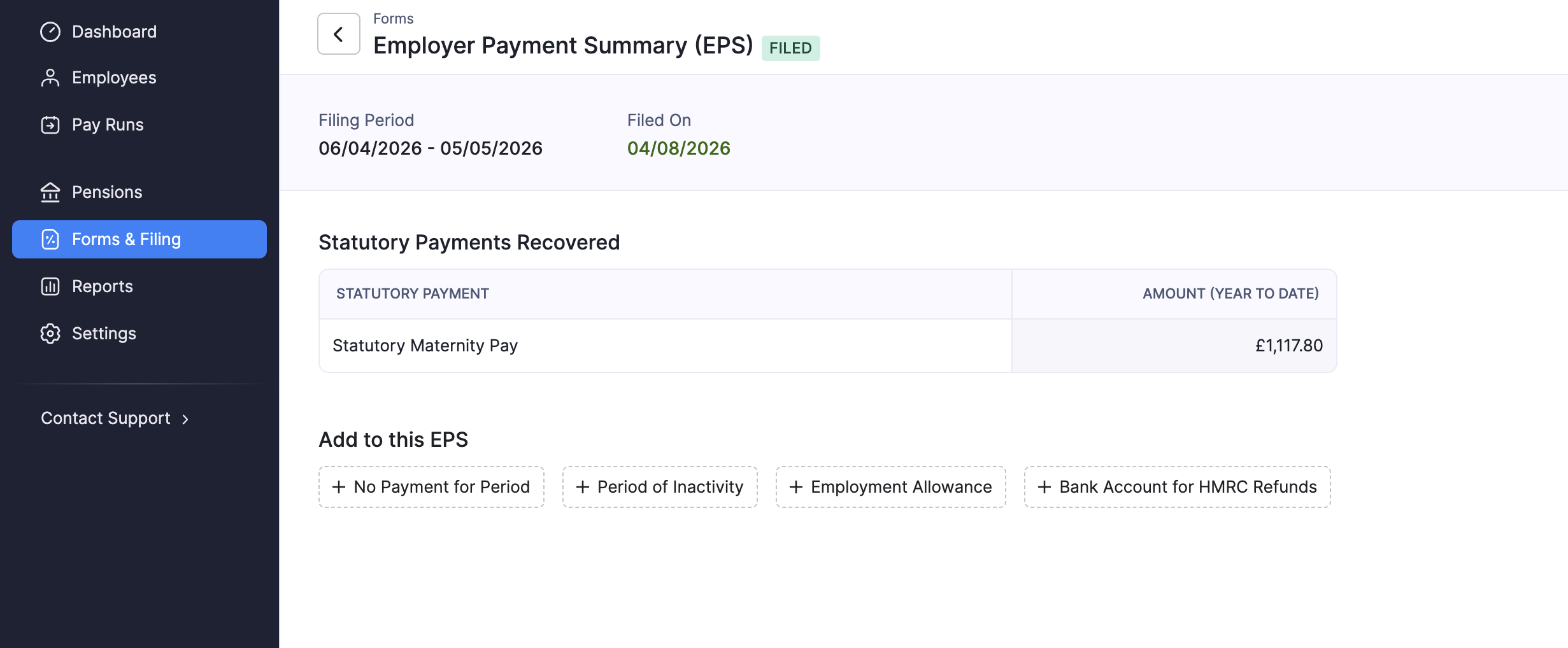
Task: Add Employment Allowance to EPS
Action: (891, 487)
